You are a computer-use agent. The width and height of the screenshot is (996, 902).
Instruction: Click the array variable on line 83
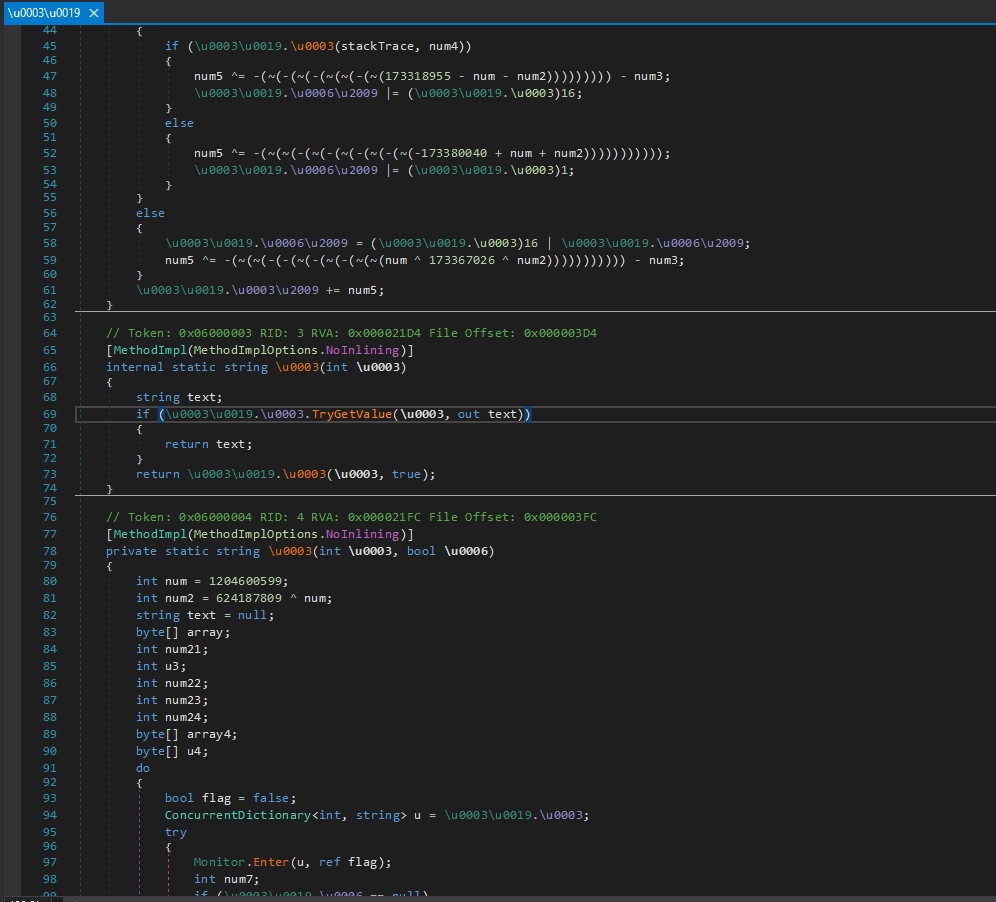tap(205, 633)
